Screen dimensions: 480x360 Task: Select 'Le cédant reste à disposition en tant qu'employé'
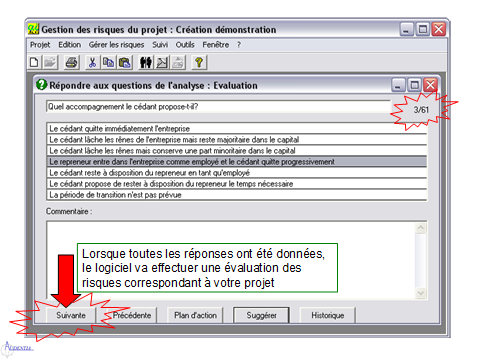237,173
